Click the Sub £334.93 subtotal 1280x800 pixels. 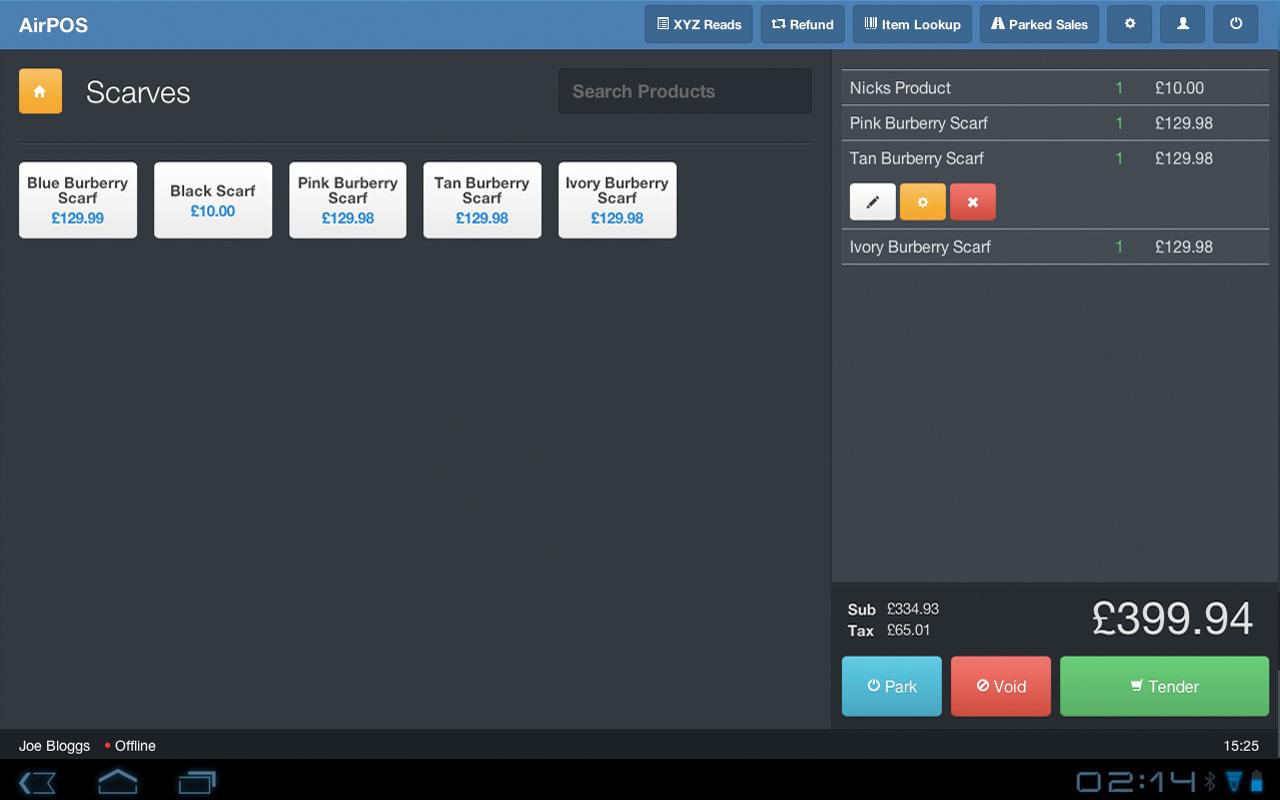coord(893,609)
